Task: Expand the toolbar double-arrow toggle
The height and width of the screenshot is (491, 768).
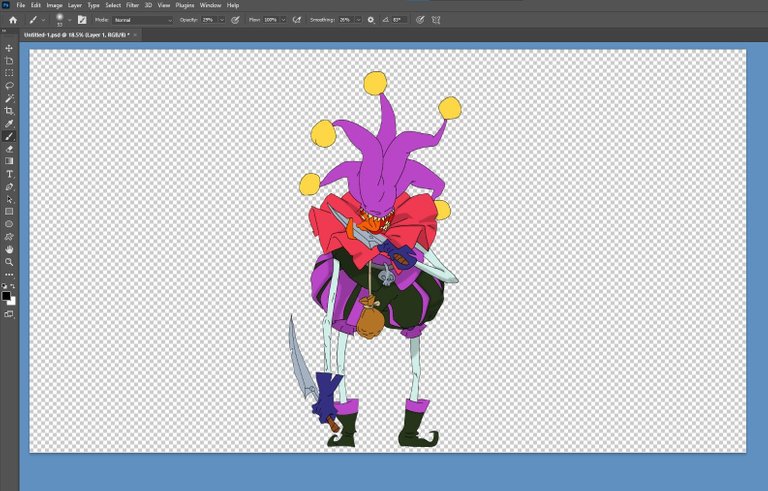Action: tap(4, 31)
